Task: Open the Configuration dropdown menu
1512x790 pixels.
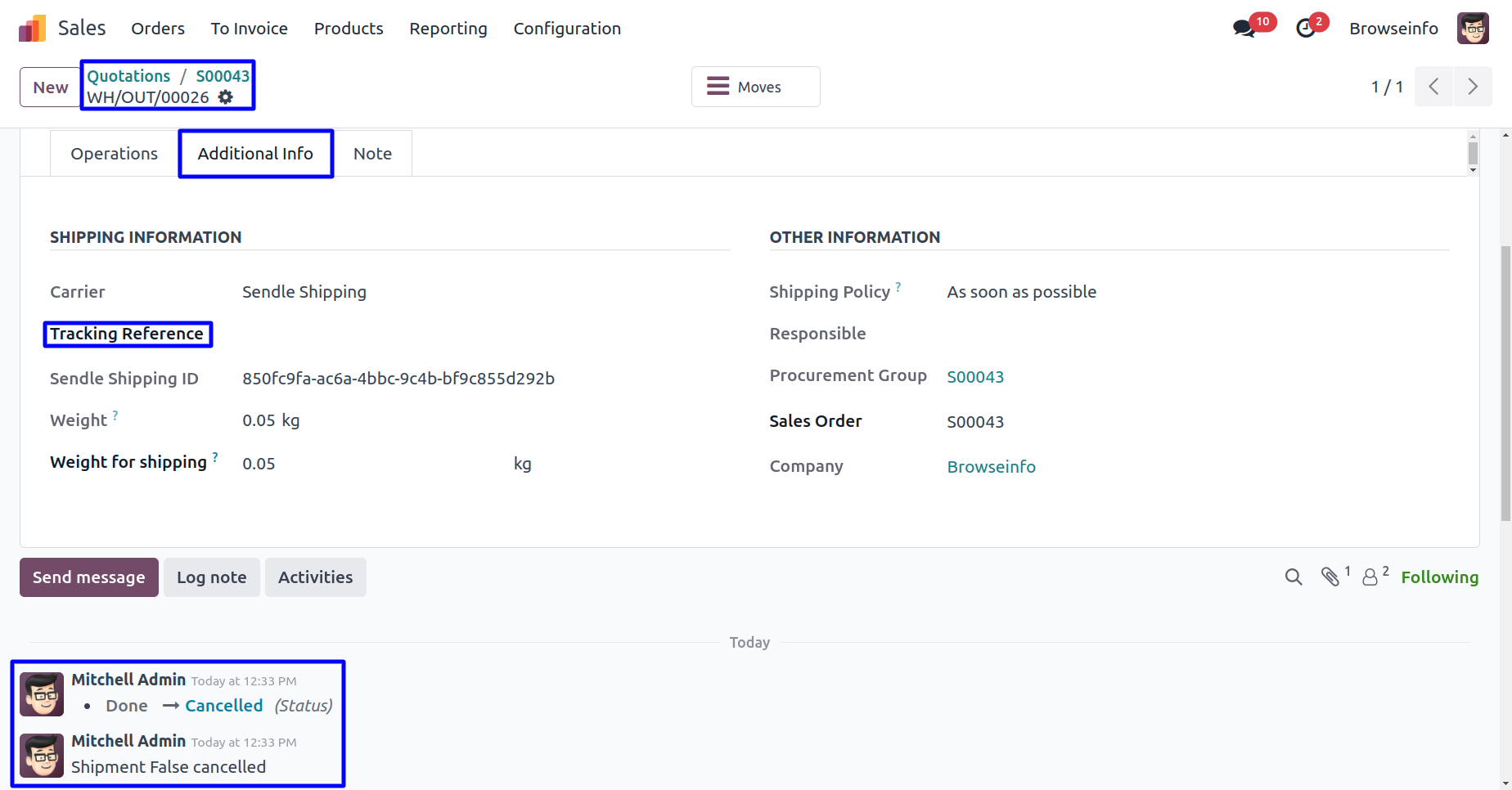Action: pyautogui.click(x=567, y=29)
